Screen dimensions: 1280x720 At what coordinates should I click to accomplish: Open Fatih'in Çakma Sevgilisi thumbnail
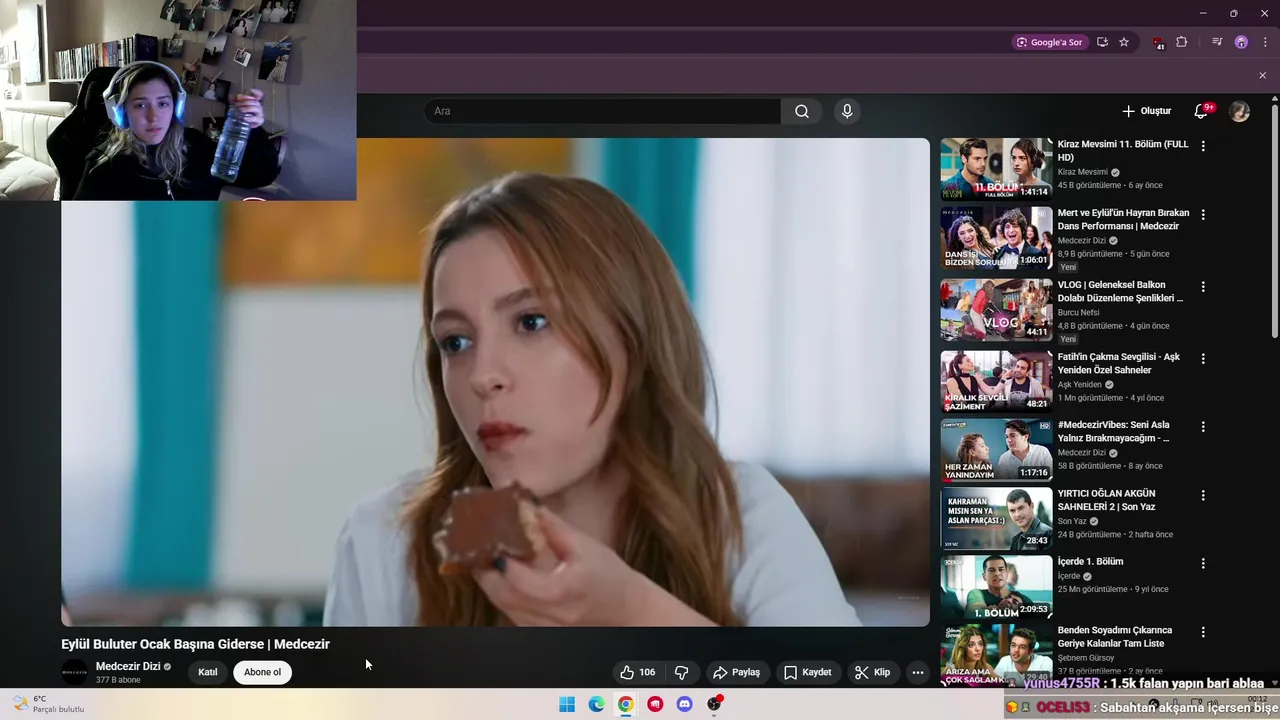click(x=996, y=382)
